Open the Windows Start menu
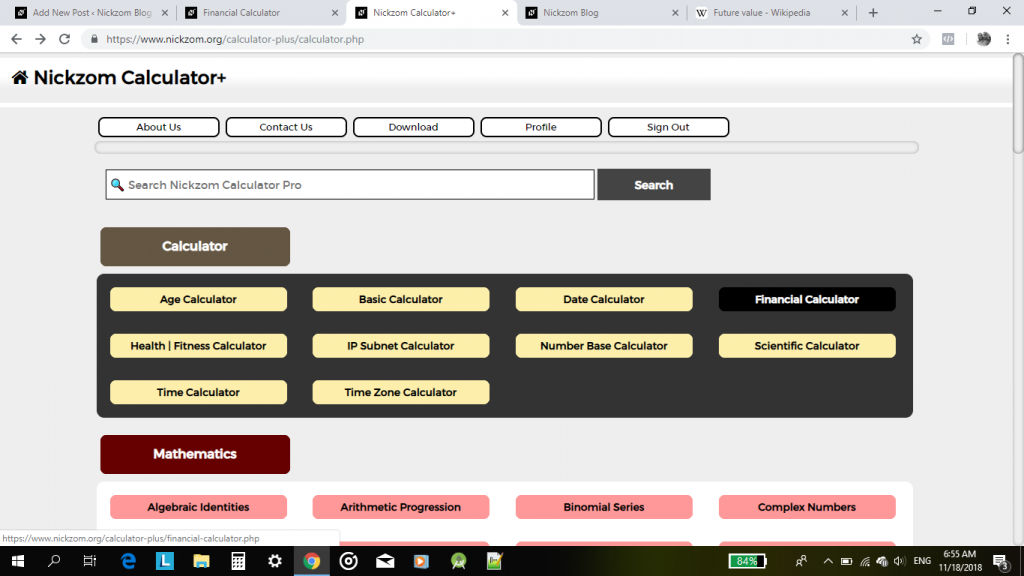Viewport: 1024px width, 576px height. coord(18,561)
